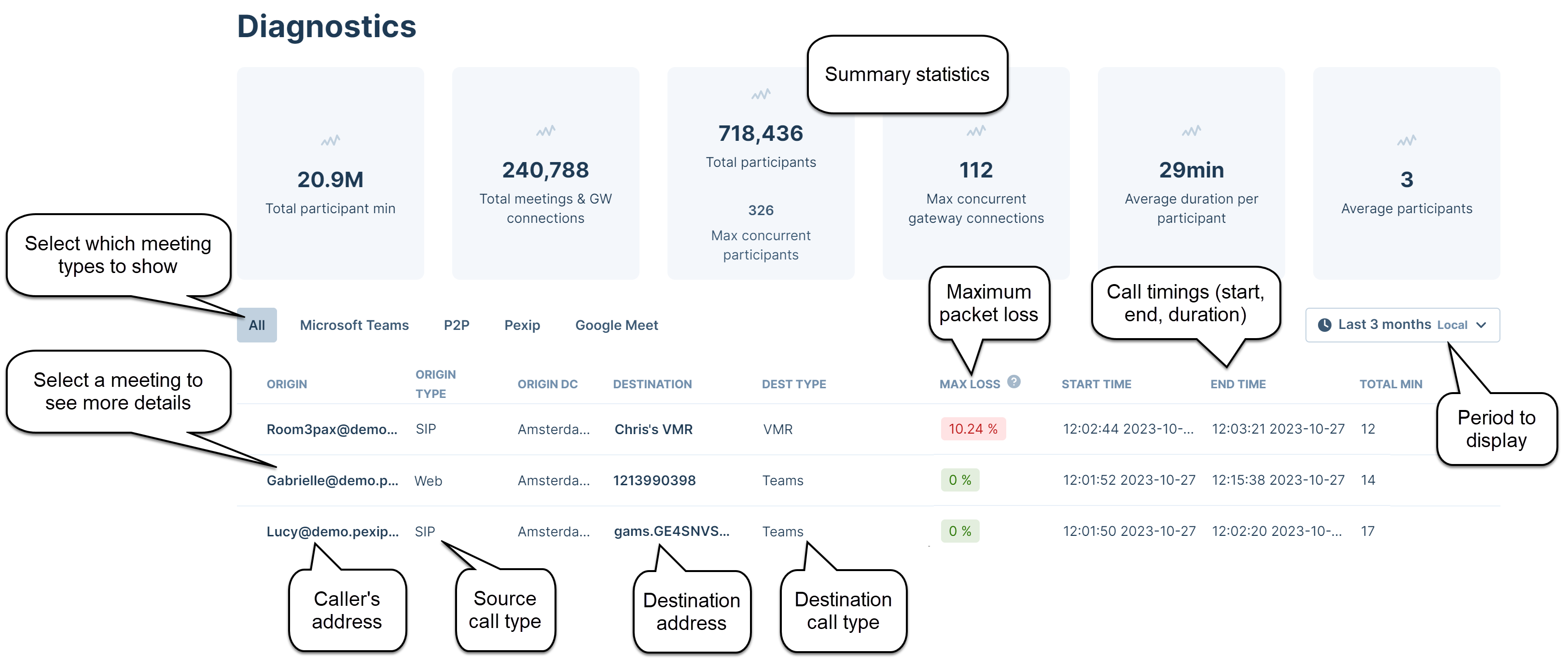Show only Pexip meetings tab

[522, 326]
